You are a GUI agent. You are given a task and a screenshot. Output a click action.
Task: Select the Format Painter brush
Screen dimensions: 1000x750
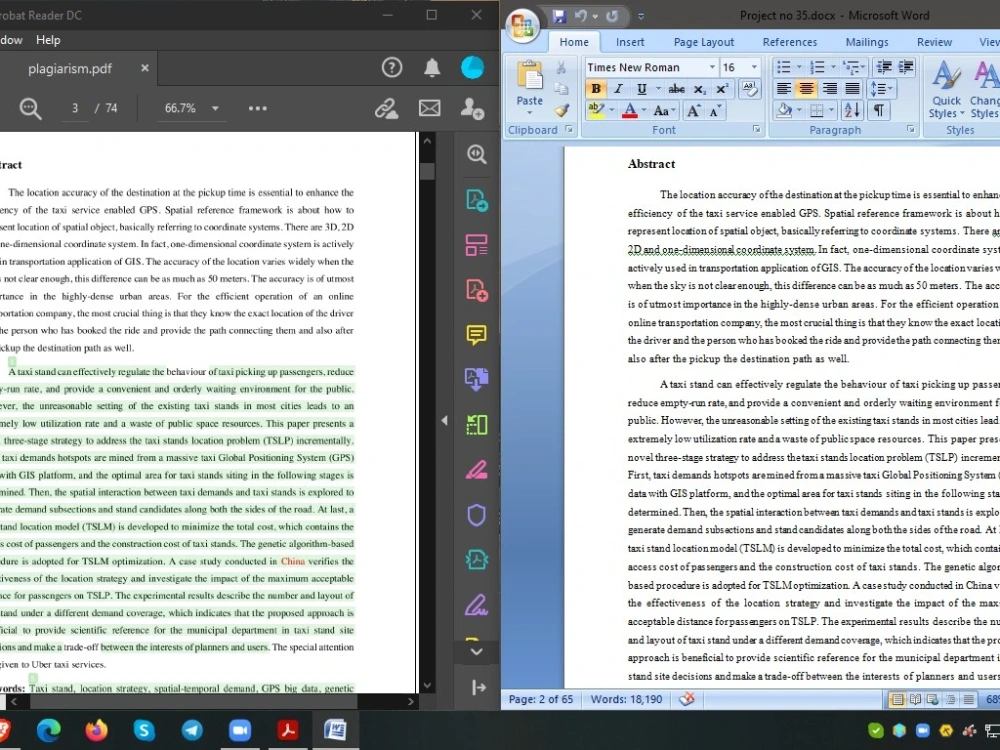(561, 110)
